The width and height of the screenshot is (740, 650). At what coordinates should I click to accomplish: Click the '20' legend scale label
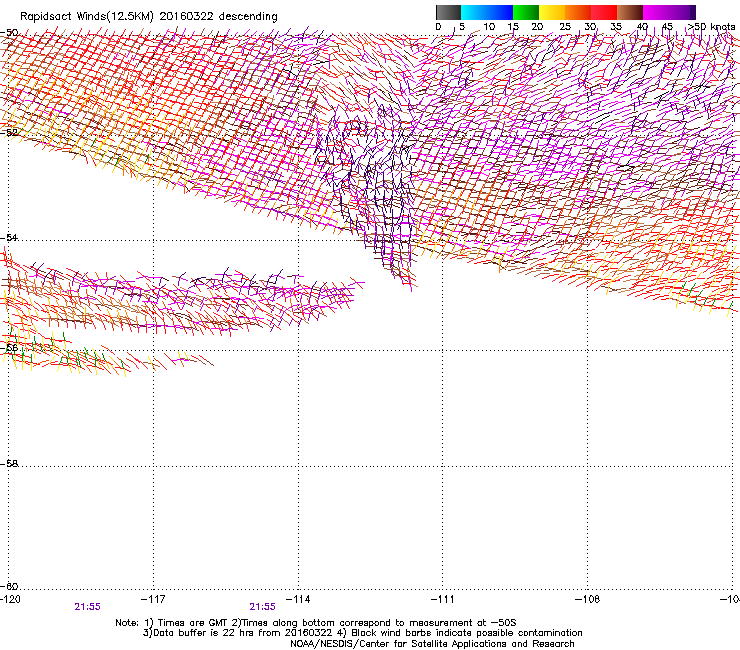[538, 27]
